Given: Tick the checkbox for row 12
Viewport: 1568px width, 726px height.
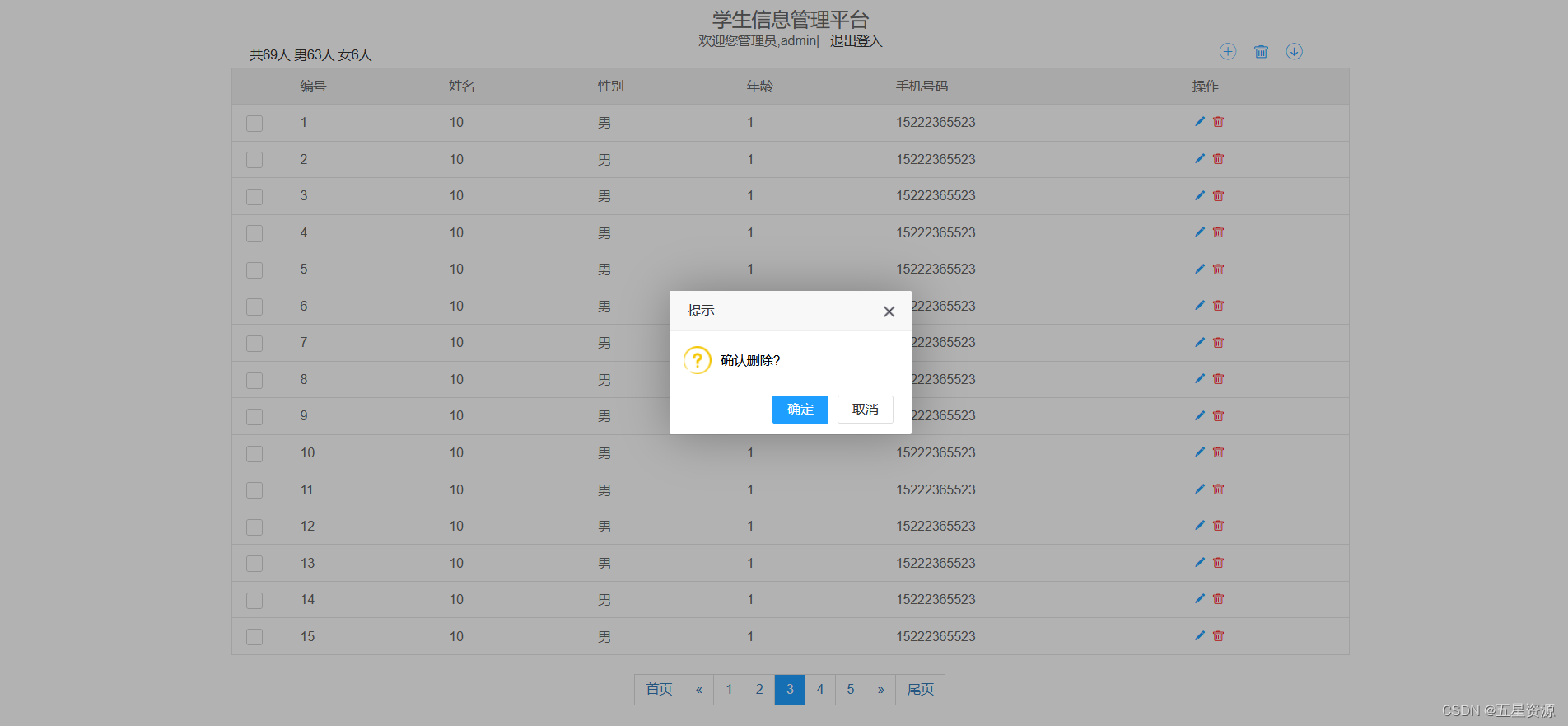Looking at the screenshot, I should click(x=254, y=527).
